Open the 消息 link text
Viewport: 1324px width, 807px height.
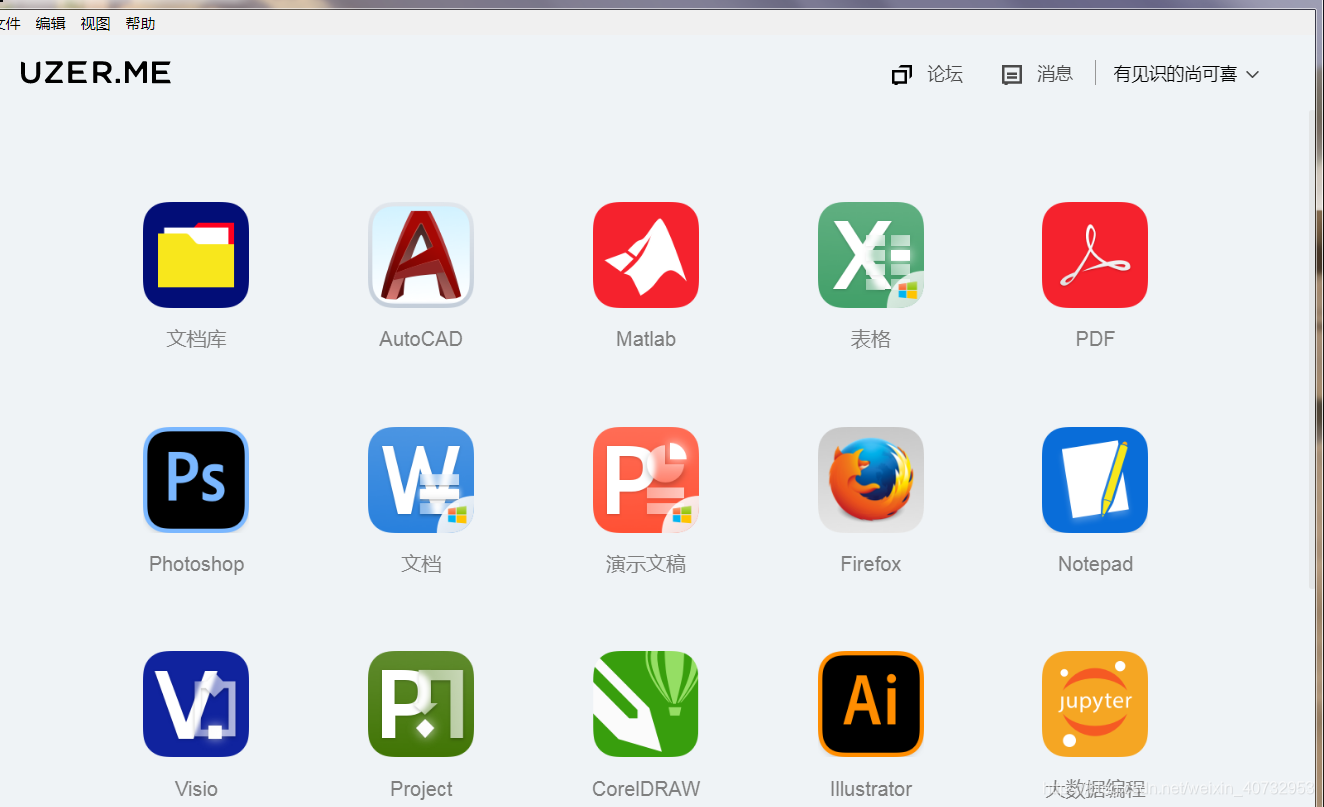coord(1055,74)
